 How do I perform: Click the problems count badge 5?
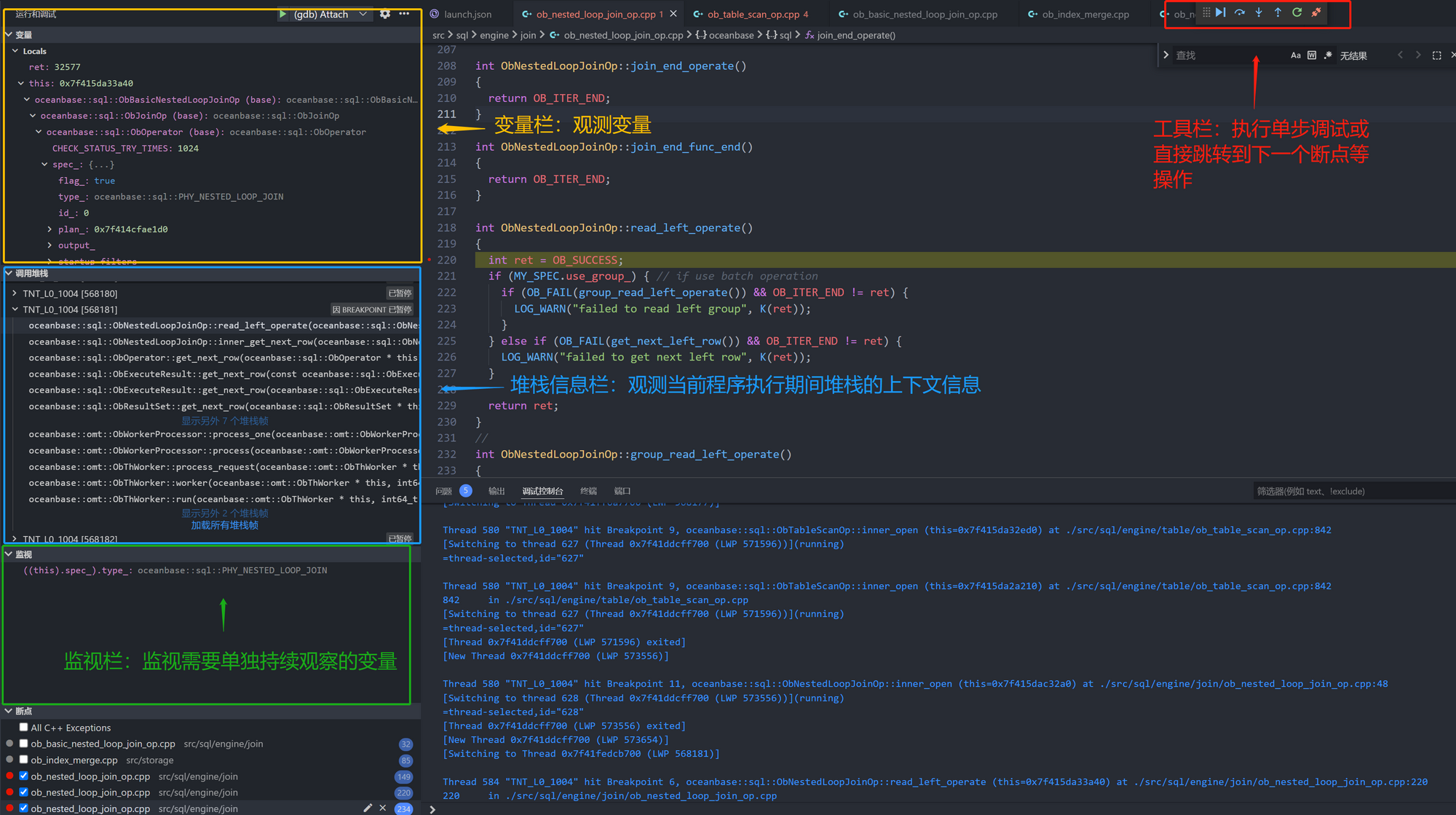(x=465, y=491)
